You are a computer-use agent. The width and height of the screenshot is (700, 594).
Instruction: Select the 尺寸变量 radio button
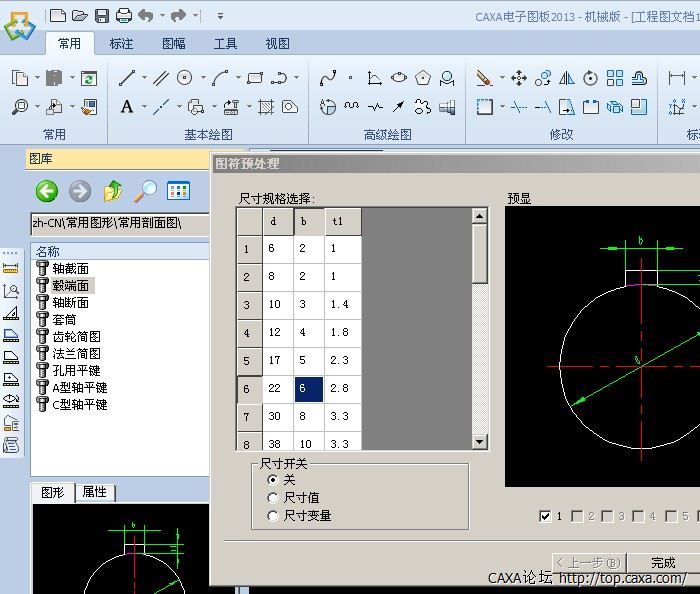273,516
